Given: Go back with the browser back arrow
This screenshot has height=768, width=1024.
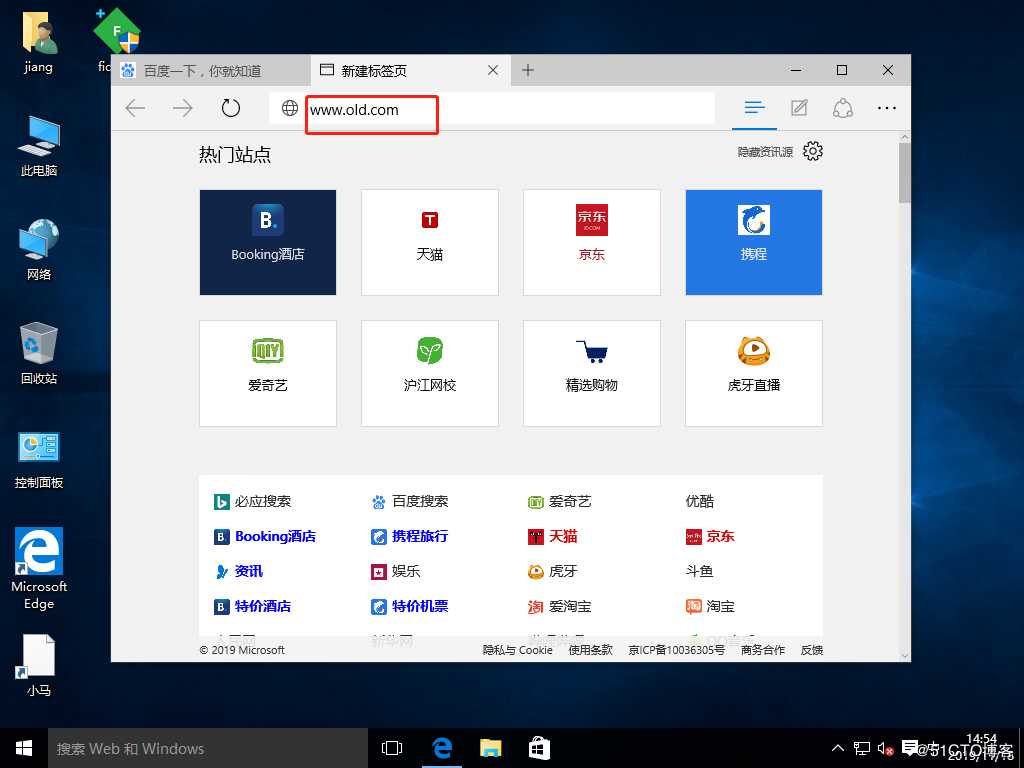Looking at the screenshot, I should (135, 108).
